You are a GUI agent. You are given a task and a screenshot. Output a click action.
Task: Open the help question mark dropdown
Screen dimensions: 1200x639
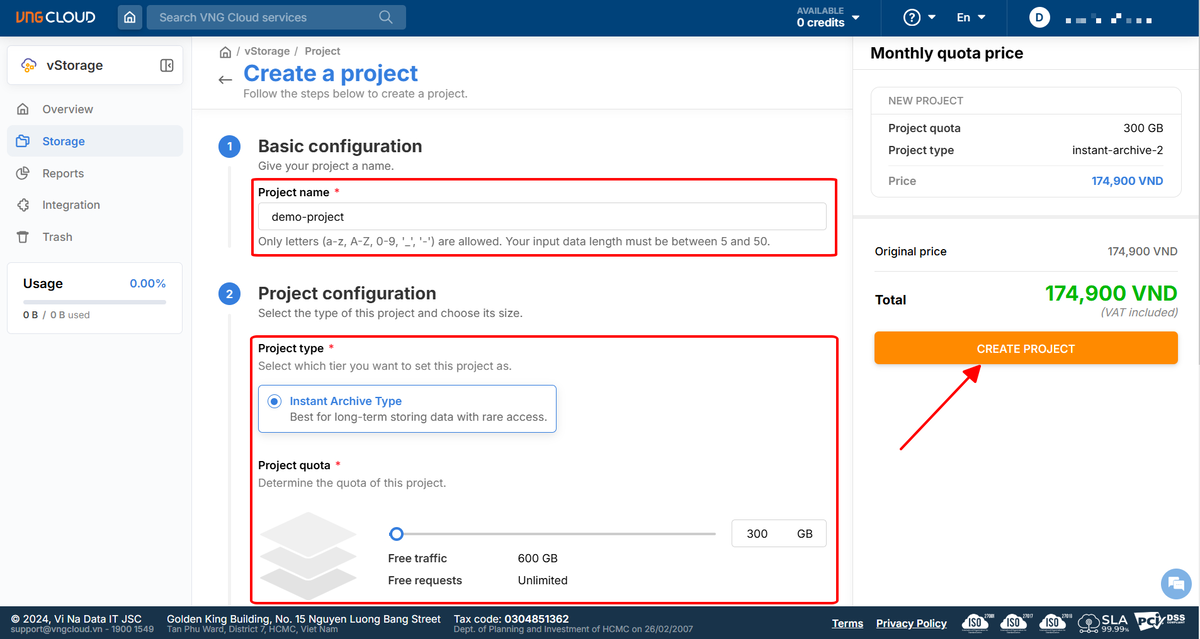(x=919, y=17)
